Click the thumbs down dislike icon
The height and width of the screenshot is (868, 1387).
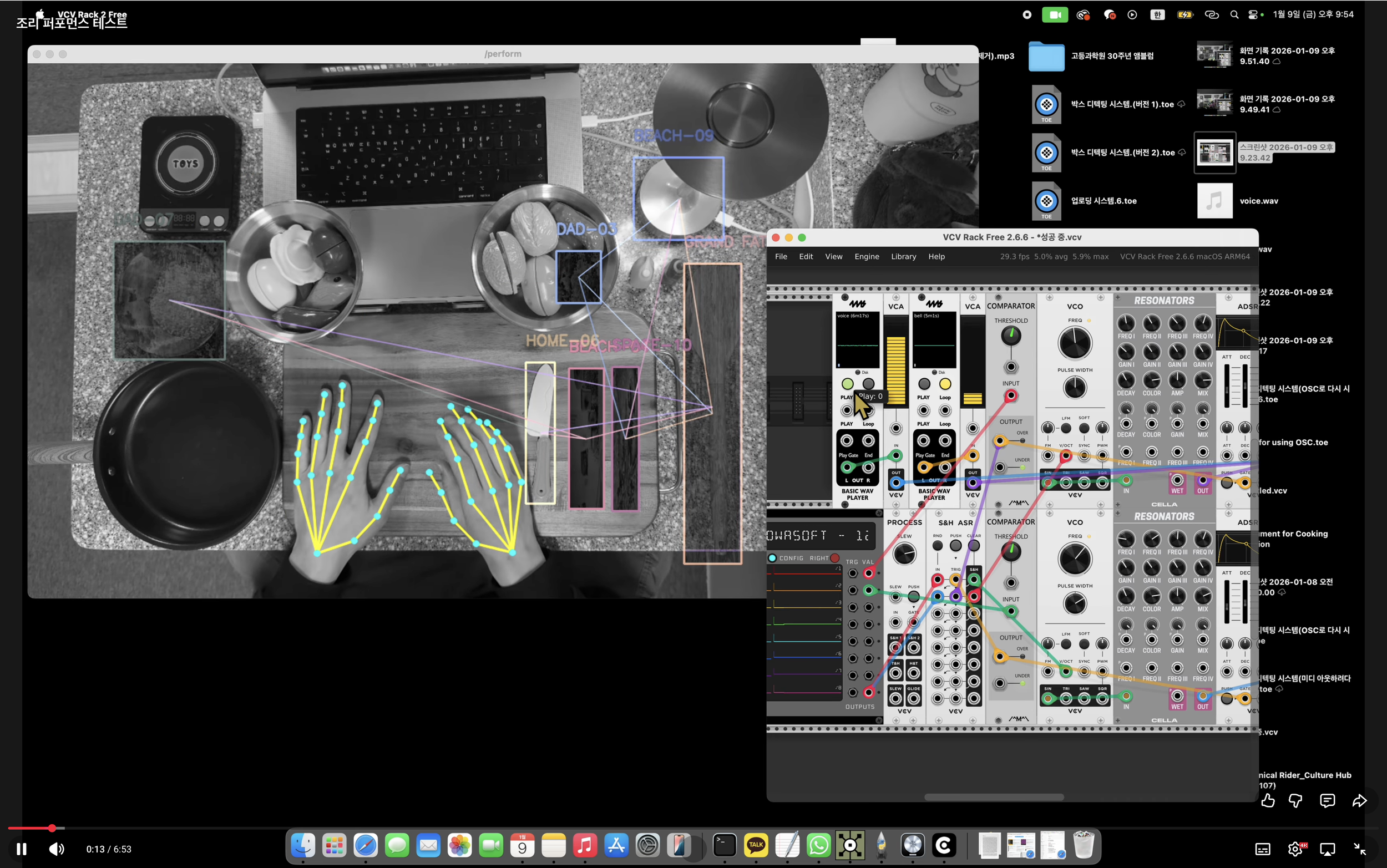coord(1295,801)
